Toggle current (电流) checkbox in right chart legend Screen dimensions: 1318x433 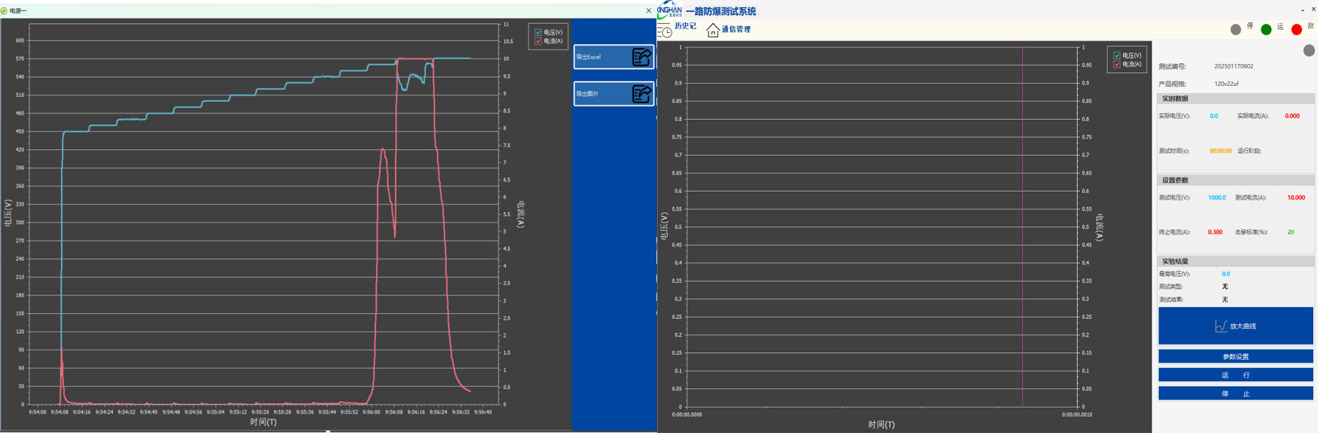[x=1117, y=64]
